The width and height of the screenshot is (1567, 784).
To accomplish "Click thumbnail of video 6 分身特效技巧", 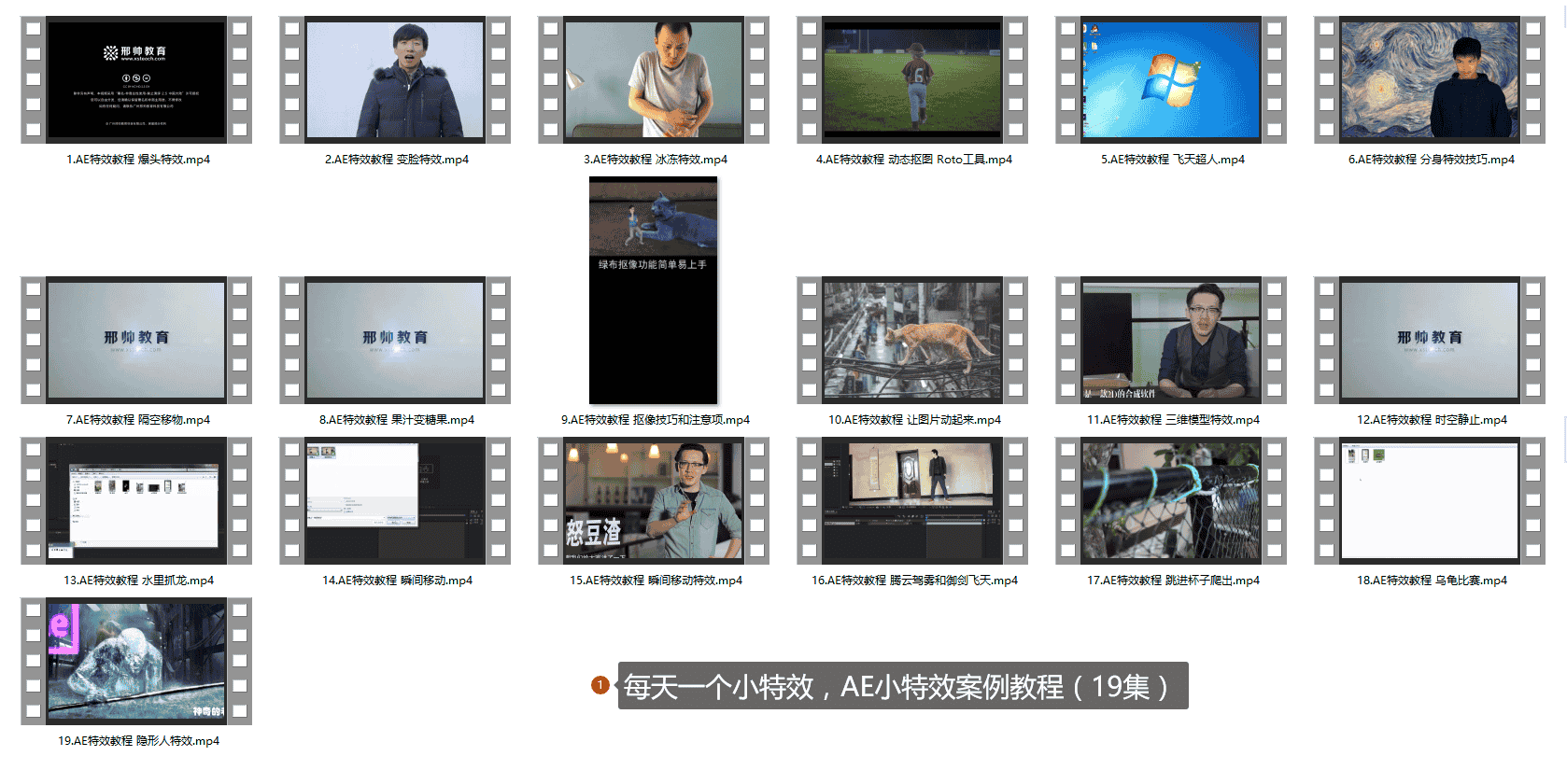I will [x=1430, y=79].
